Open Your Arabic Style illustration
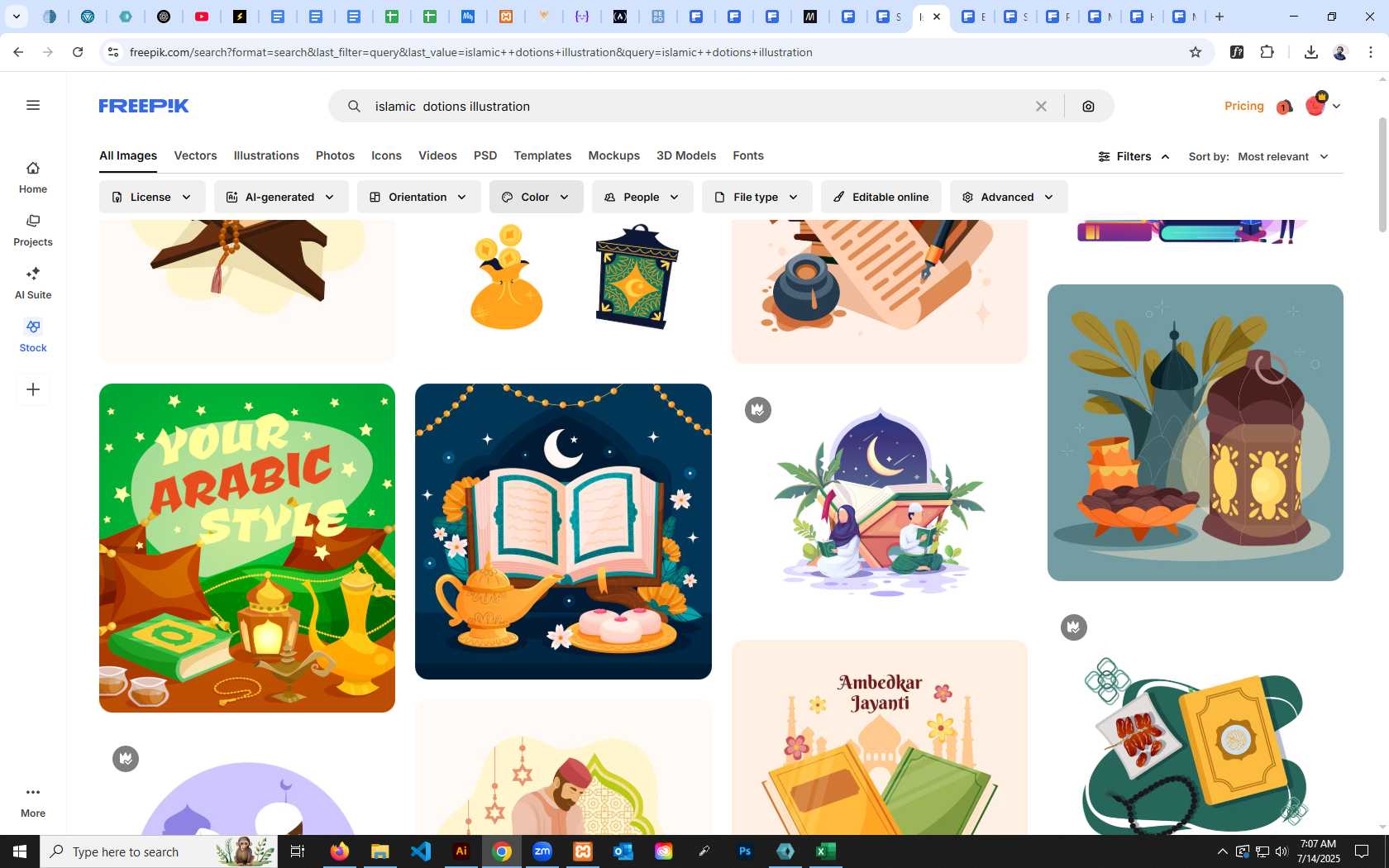The height and width of the screenshot is (868, 1389). 247,547
